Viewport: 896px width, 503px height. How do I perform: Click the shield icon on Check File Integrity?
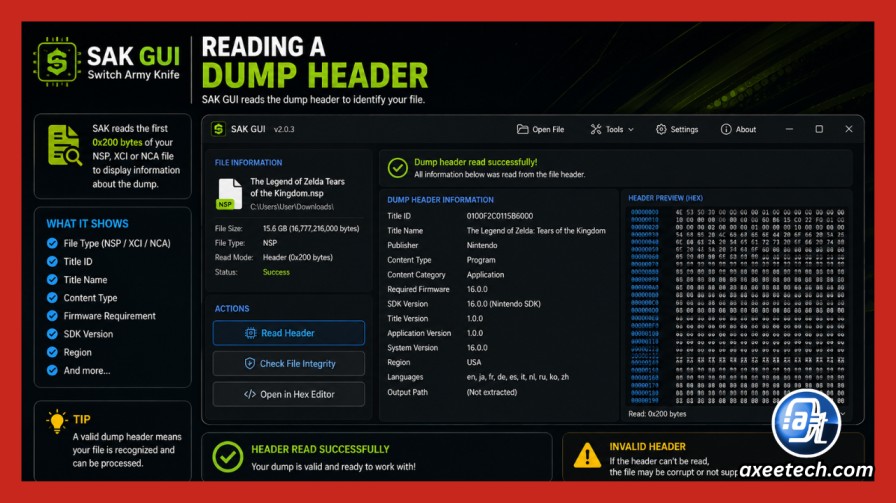click(250, 364)
